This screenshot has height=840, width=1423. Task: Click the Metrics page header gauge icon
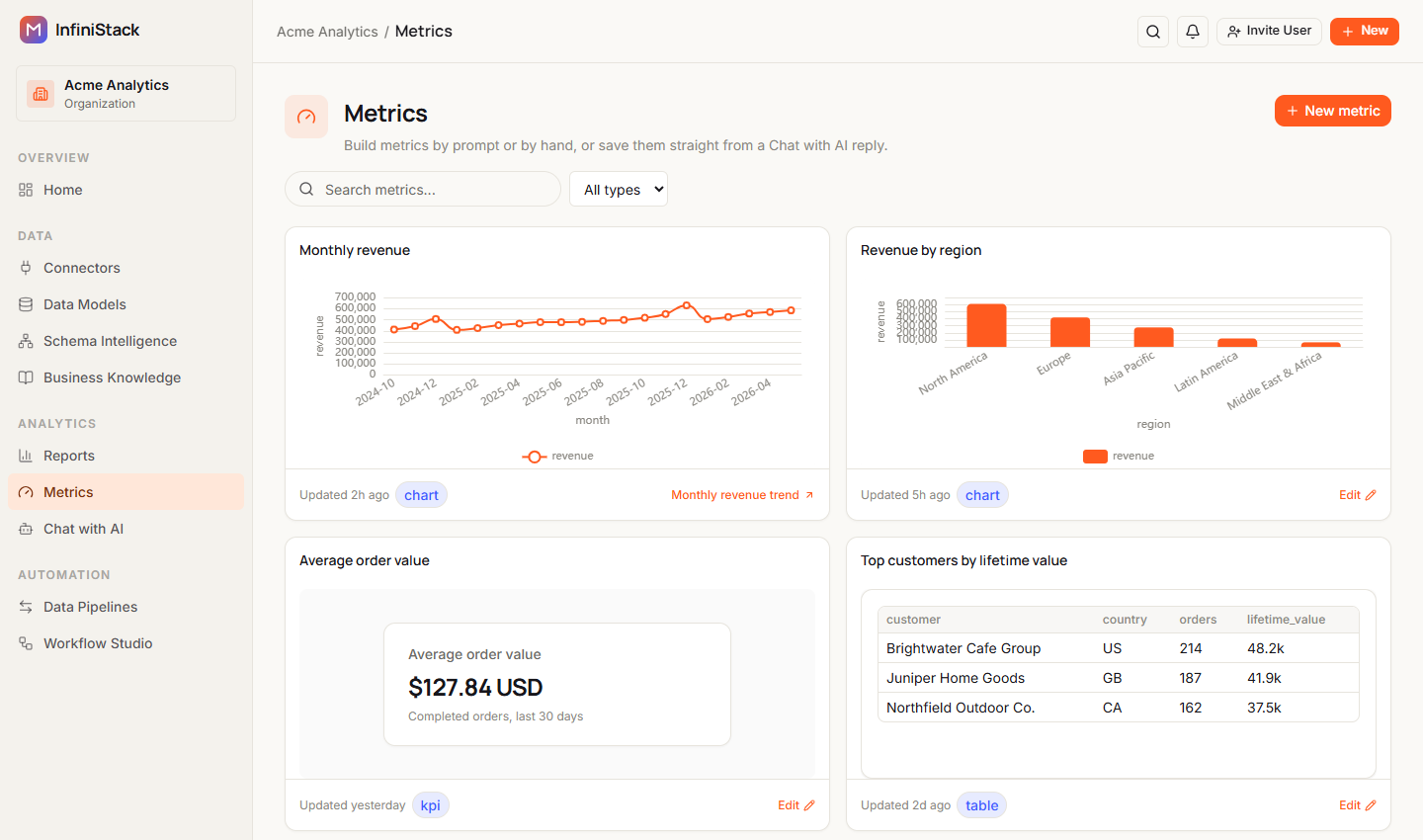[x=306, y=117]
